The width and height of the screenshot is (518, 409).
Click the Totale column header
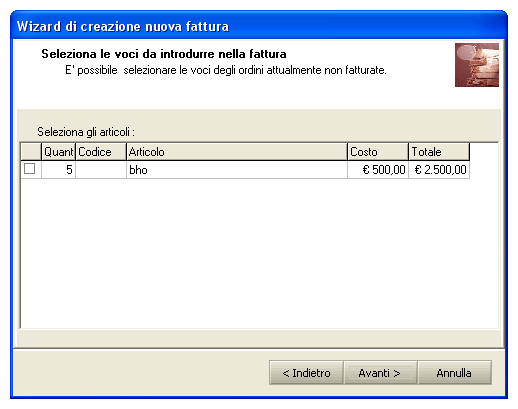pyautogui.click(x=439, y=152)
